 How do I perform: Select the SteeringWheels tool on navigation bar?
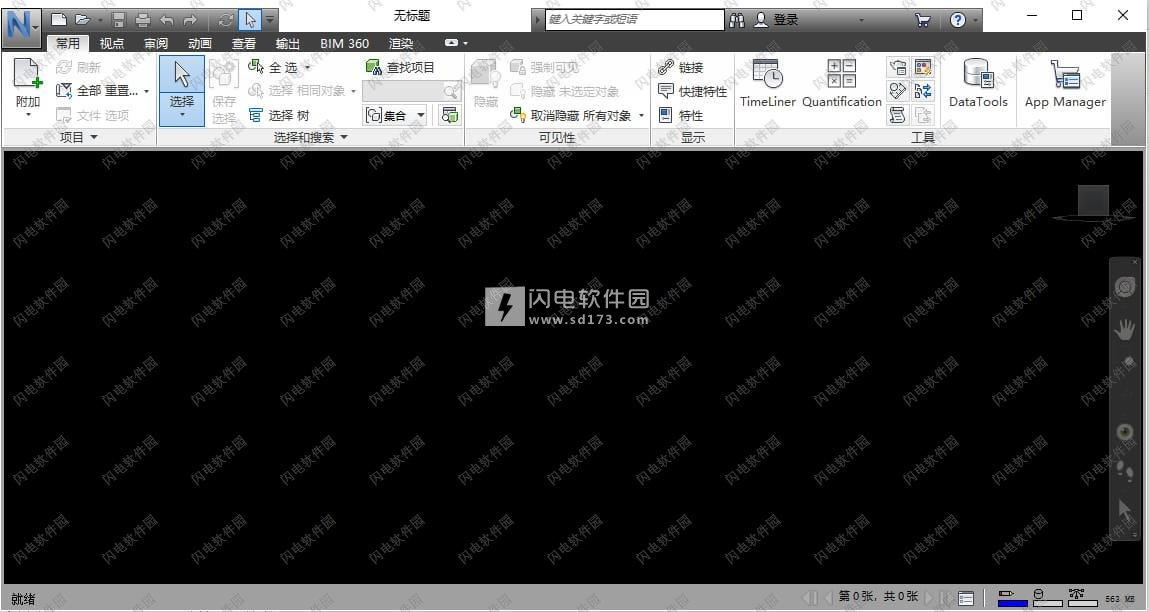[1125, 287]
